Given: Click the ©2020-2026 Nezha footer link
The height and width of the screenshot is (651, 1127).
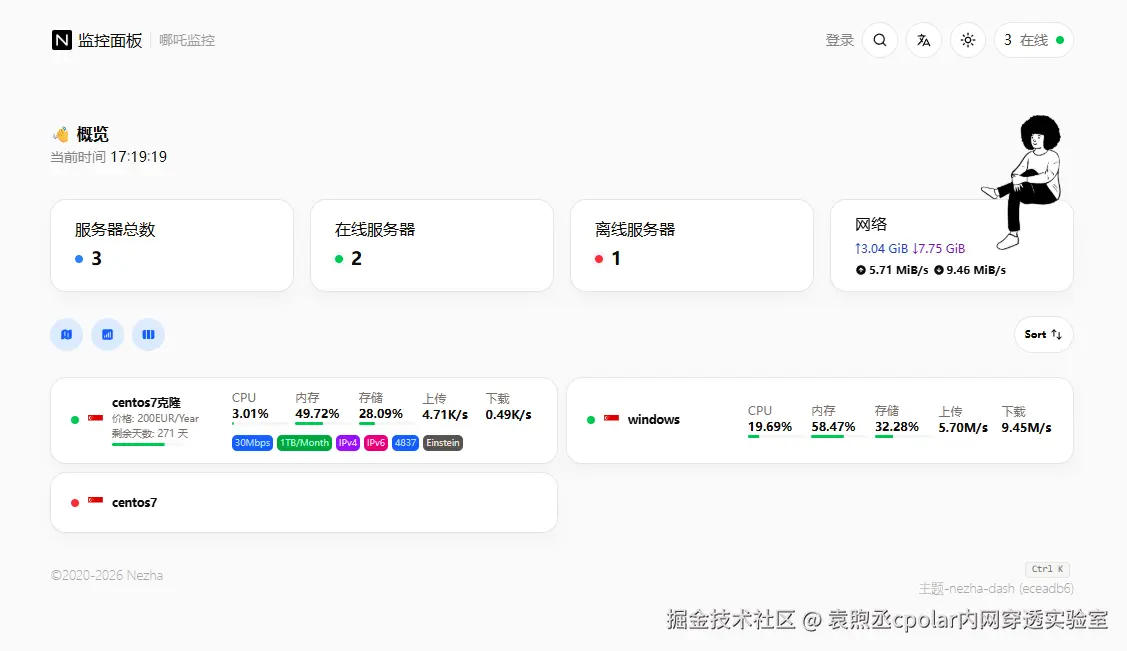Looking at the screenshot, I should pos(106,576).
